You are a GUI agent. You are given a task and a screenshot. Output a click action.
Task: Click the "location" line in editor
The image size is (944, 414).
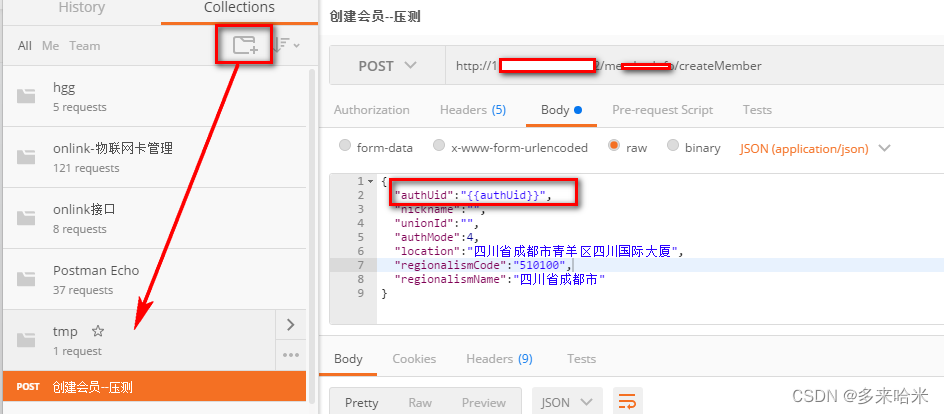(539, 251)
